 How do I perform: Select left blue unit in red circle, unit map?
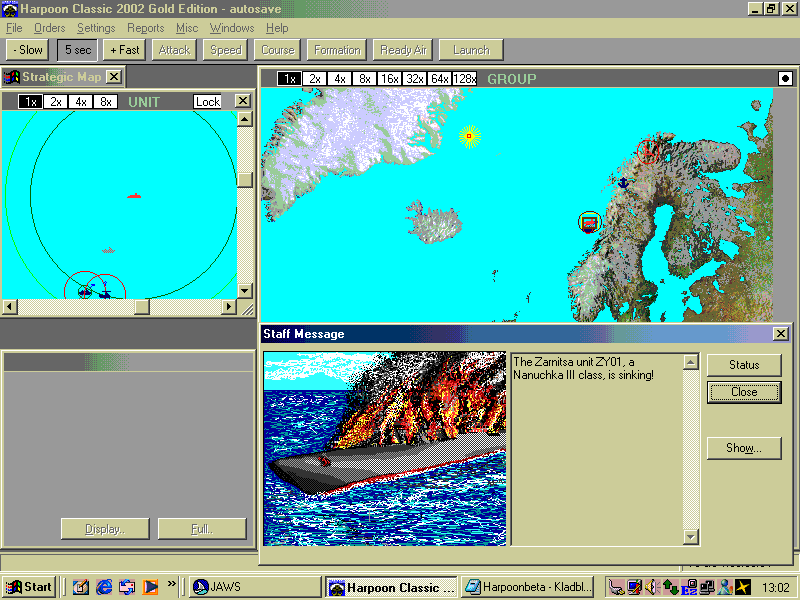(x=85, y=291)
